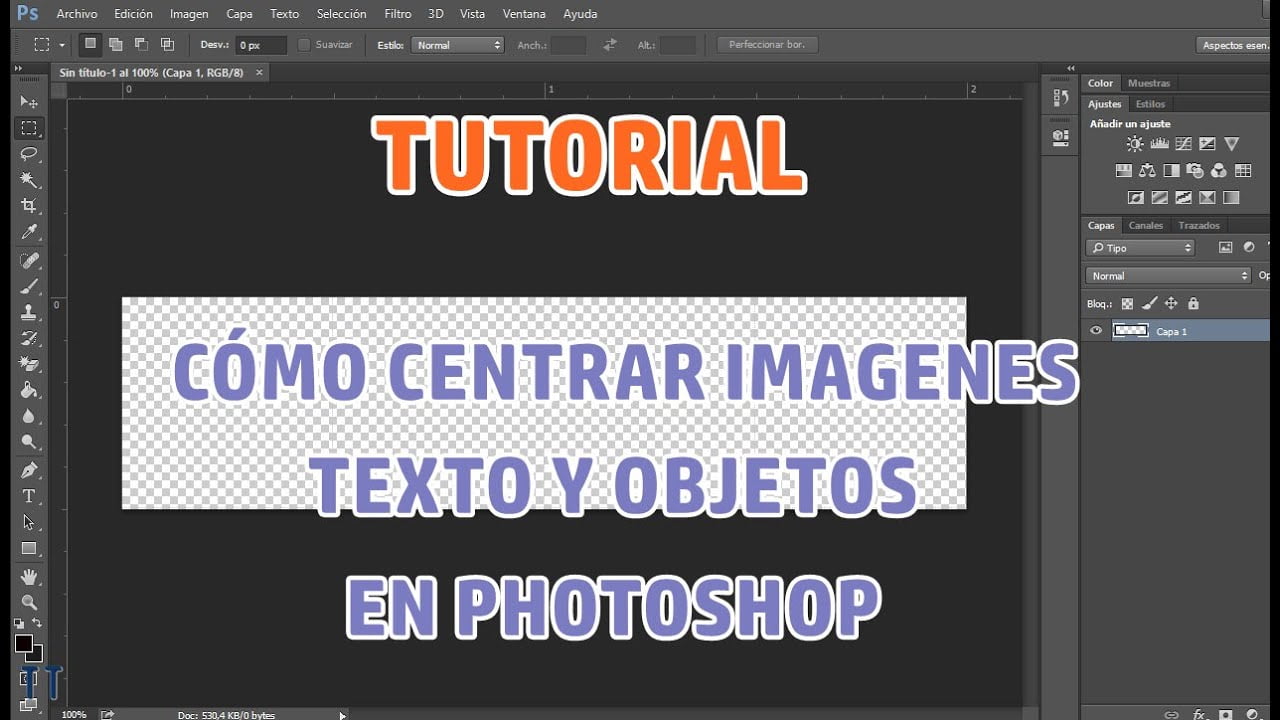Image resolution: width=1280 pixels, height=720 pixels.
Task: Select the Lasso tool
Action: (x=29, y=154)
